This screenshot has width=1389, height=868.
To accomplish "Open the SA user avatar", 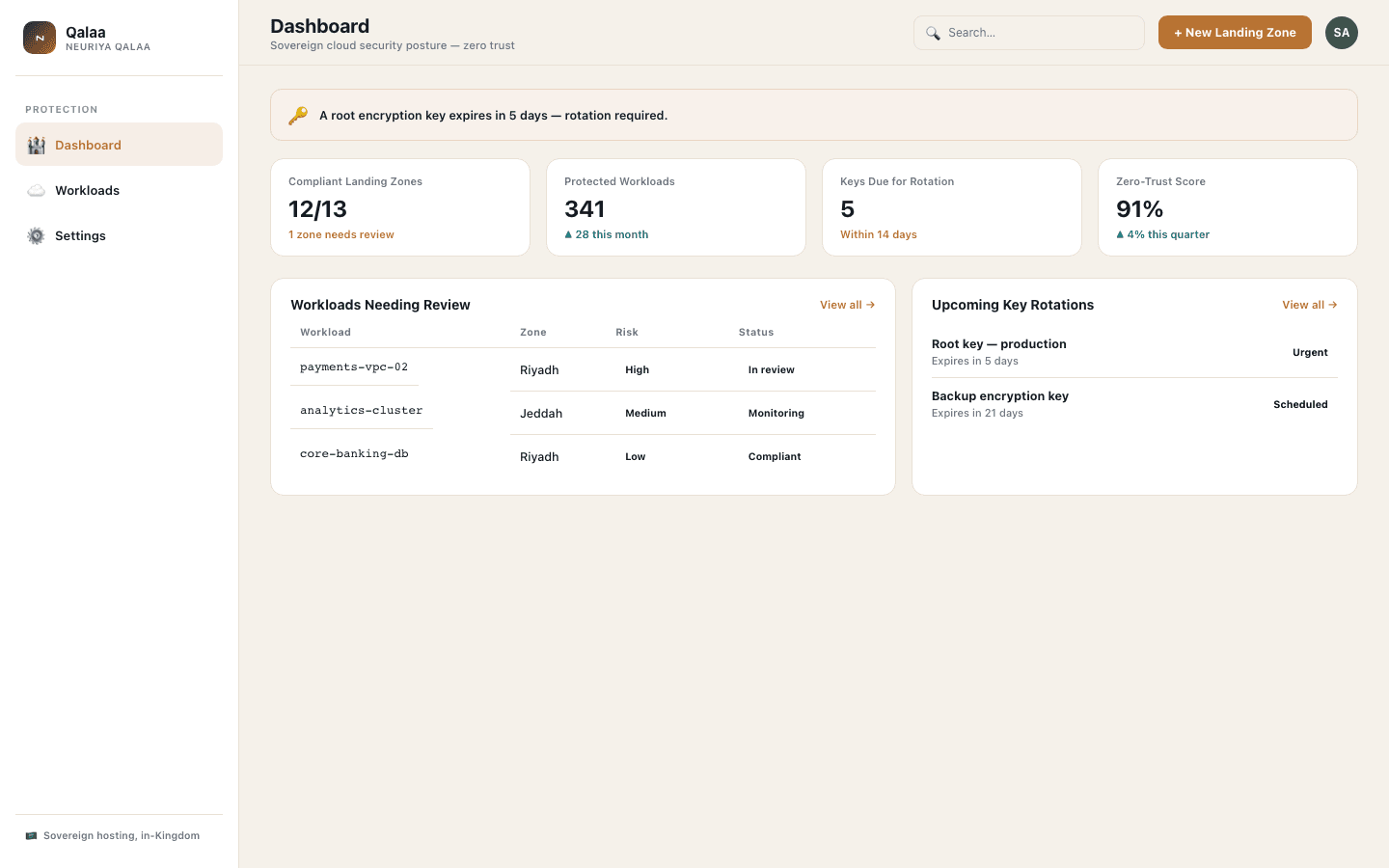I will 1342,33.
